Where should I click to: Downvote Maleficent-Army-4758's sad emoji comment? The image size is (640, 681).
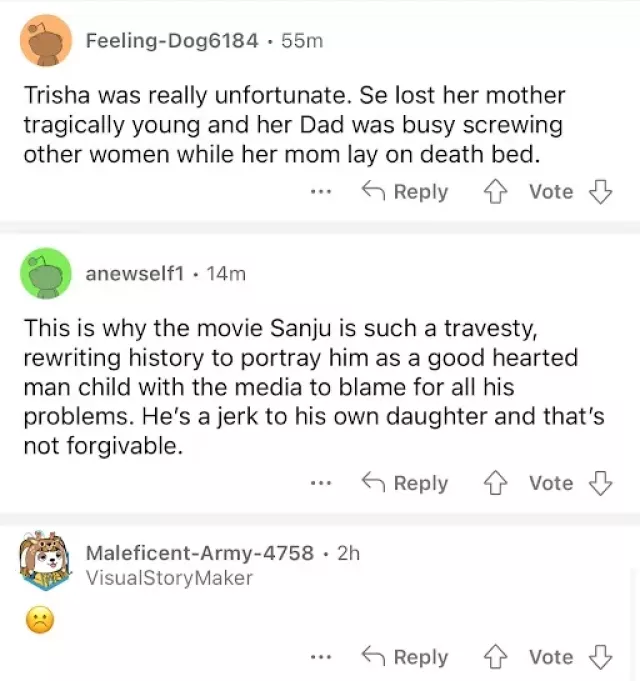600,657
